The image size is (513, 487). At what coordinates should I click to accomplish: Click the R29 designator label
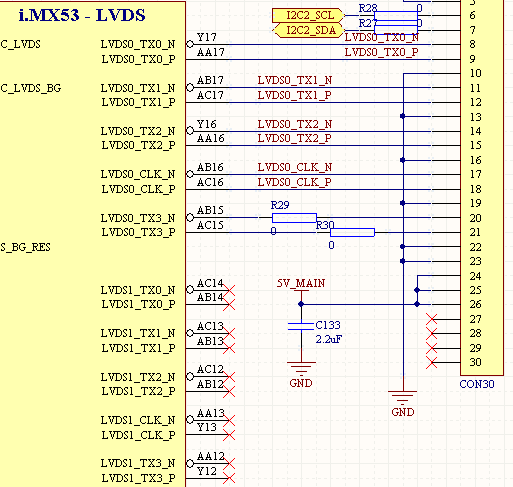tap(280, 205)
